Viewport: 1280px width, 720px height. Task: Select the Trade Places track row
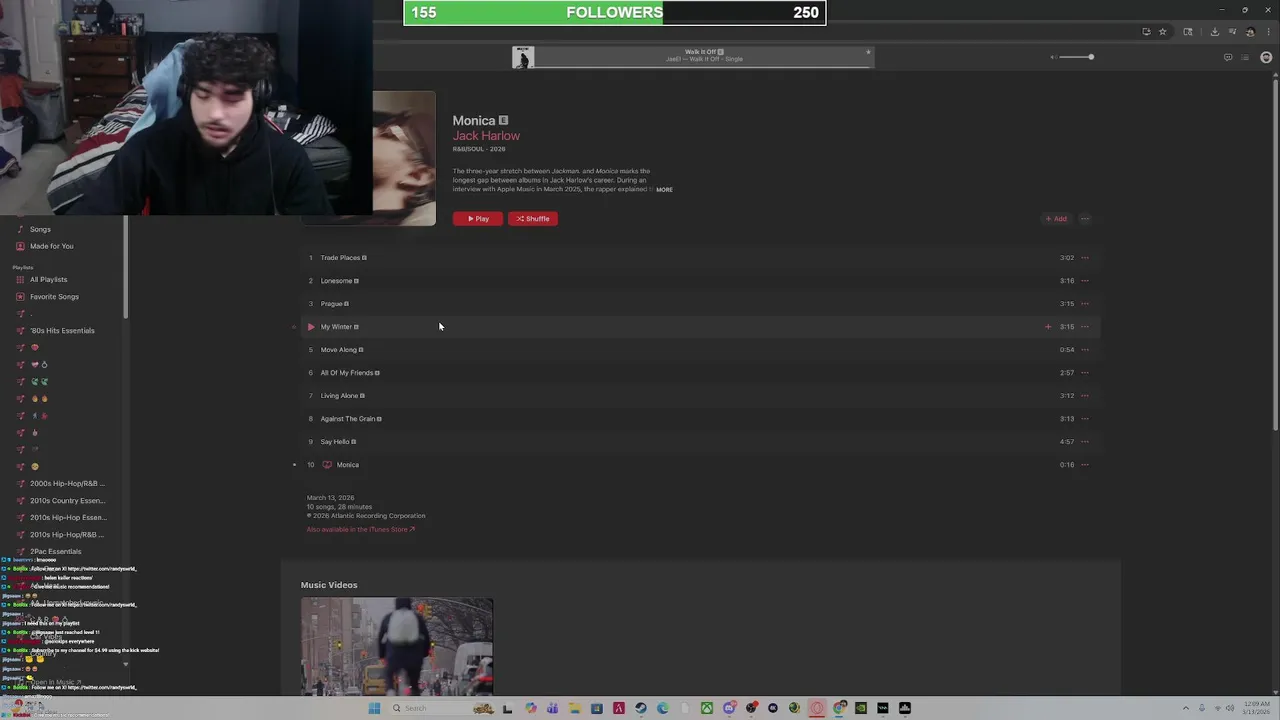698,258
